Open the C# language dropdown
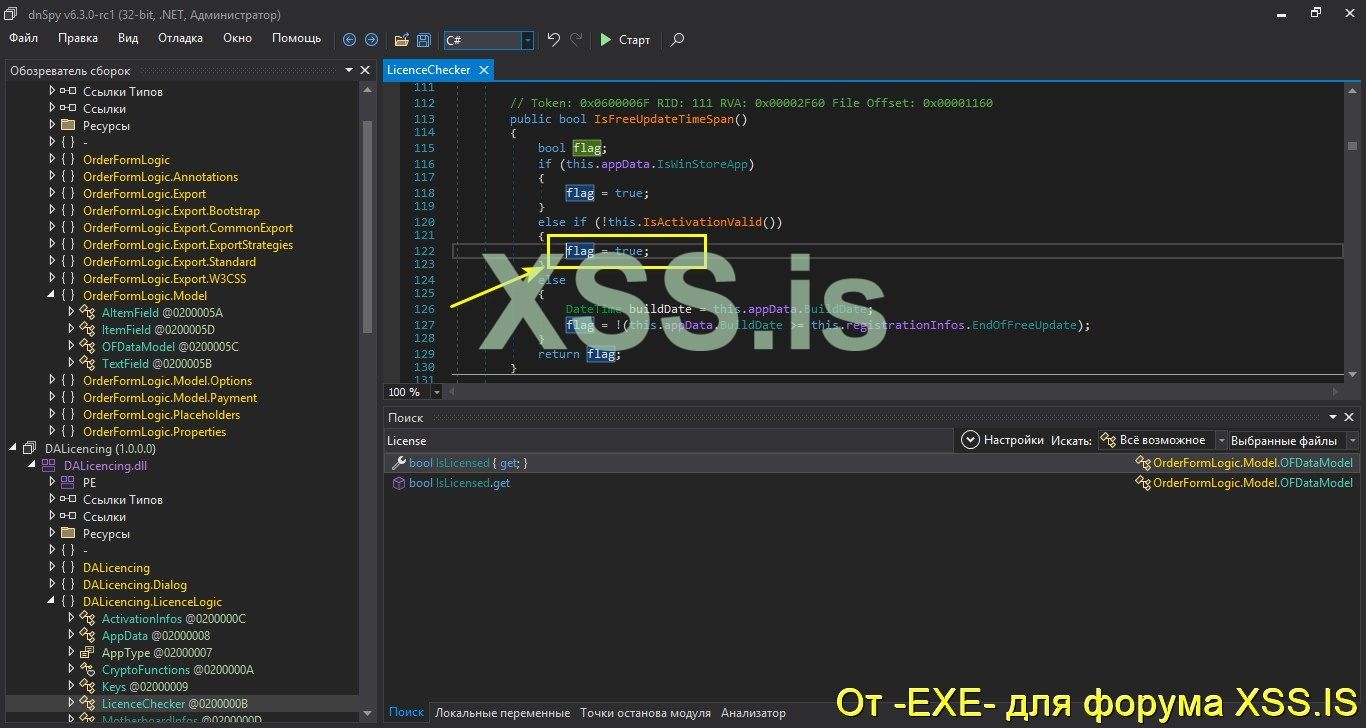 click(x=526, y=40)
